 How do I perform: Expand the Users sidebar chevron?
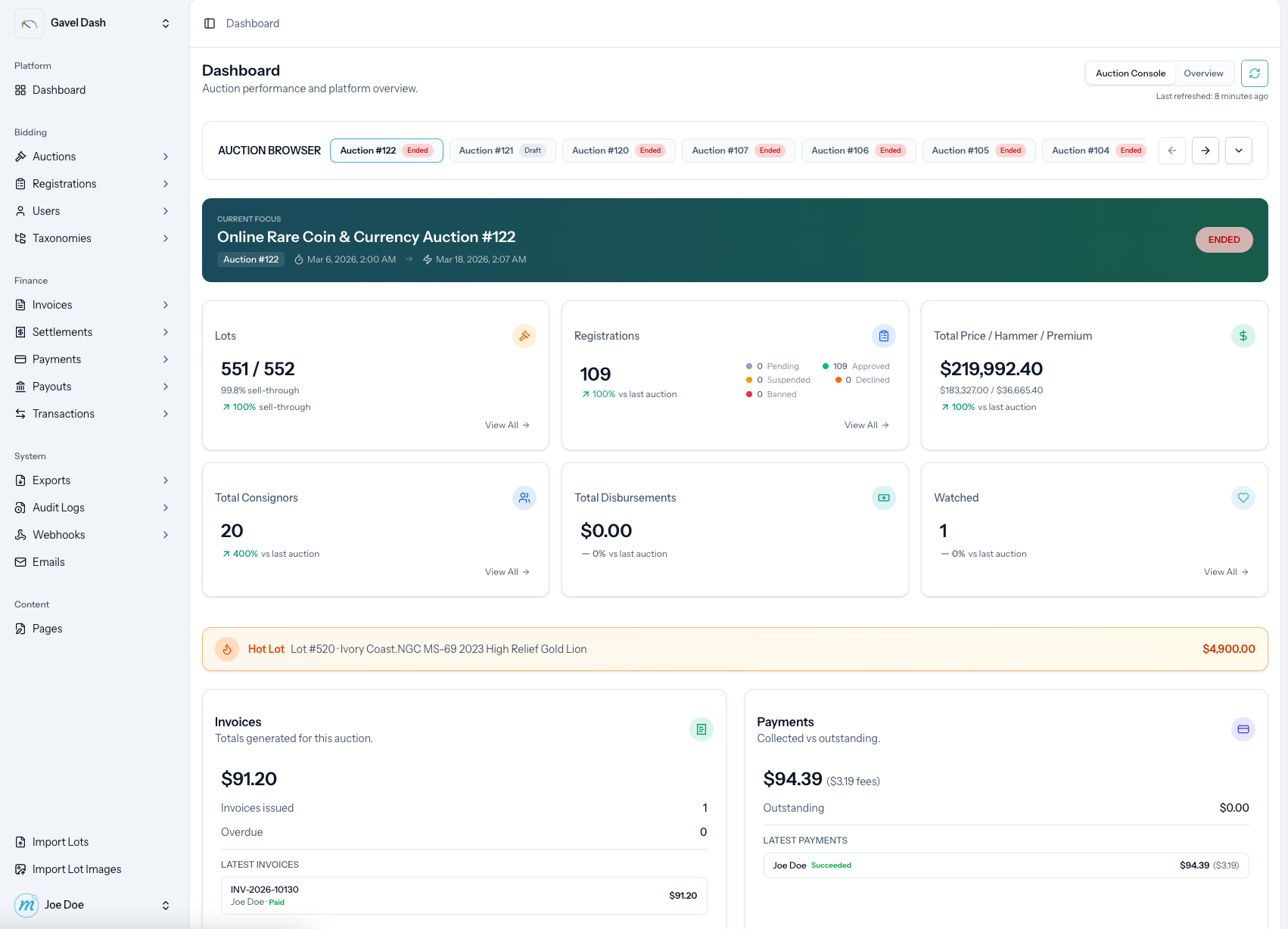(166, 211)
